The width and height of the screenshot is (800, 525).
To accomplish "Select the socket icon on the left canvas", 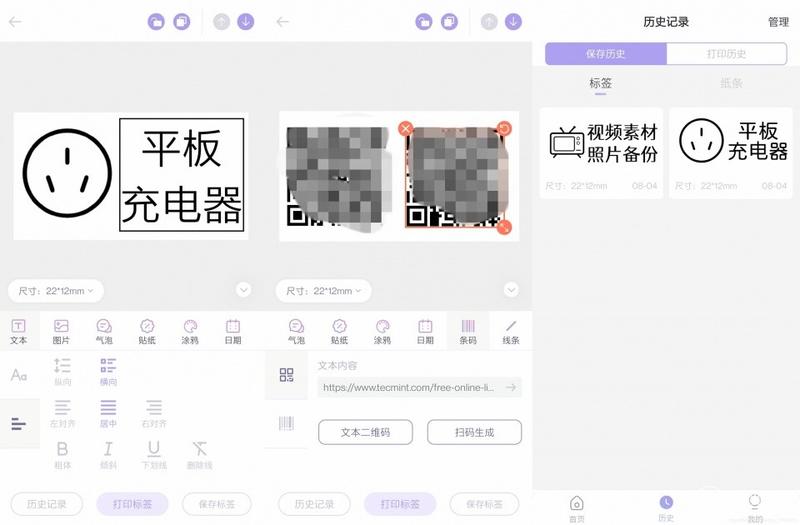I will [67, 172].
